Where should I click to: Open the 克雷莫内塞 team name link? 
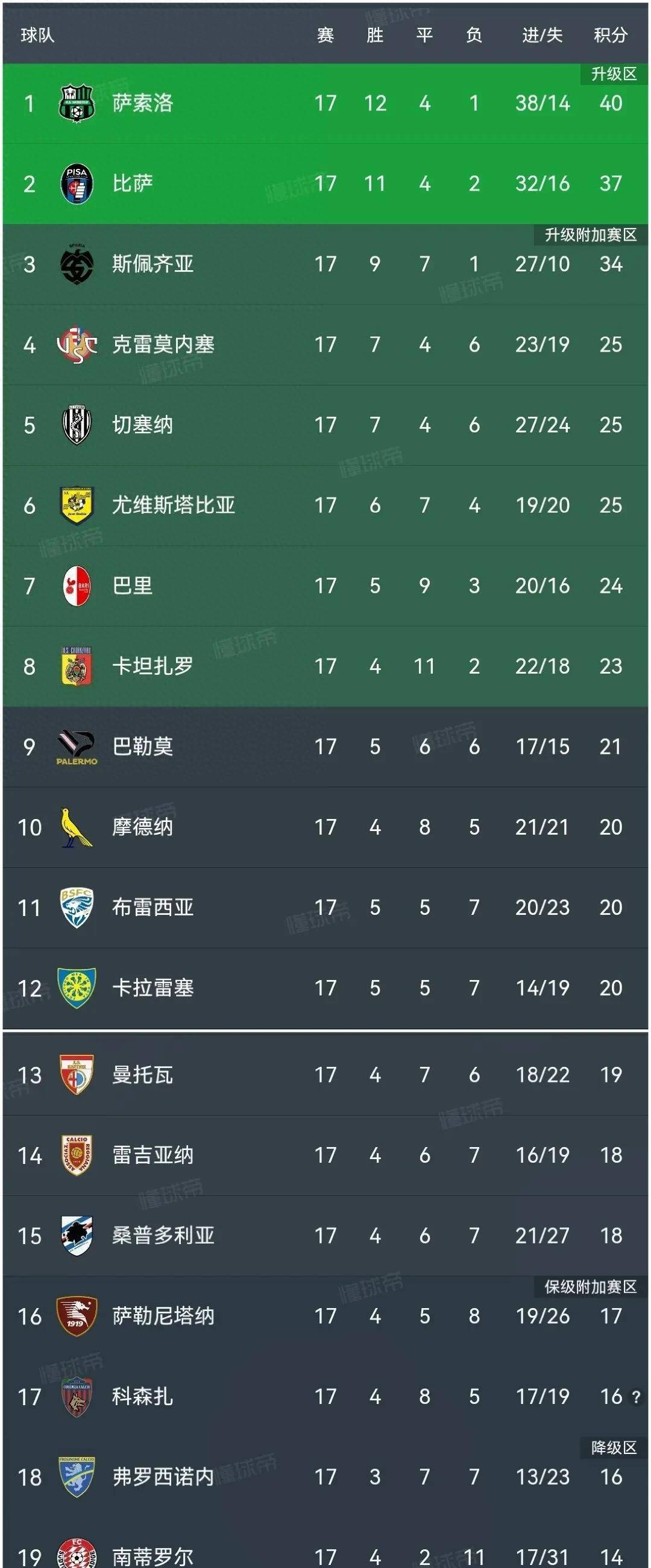[x=163, y=344]
